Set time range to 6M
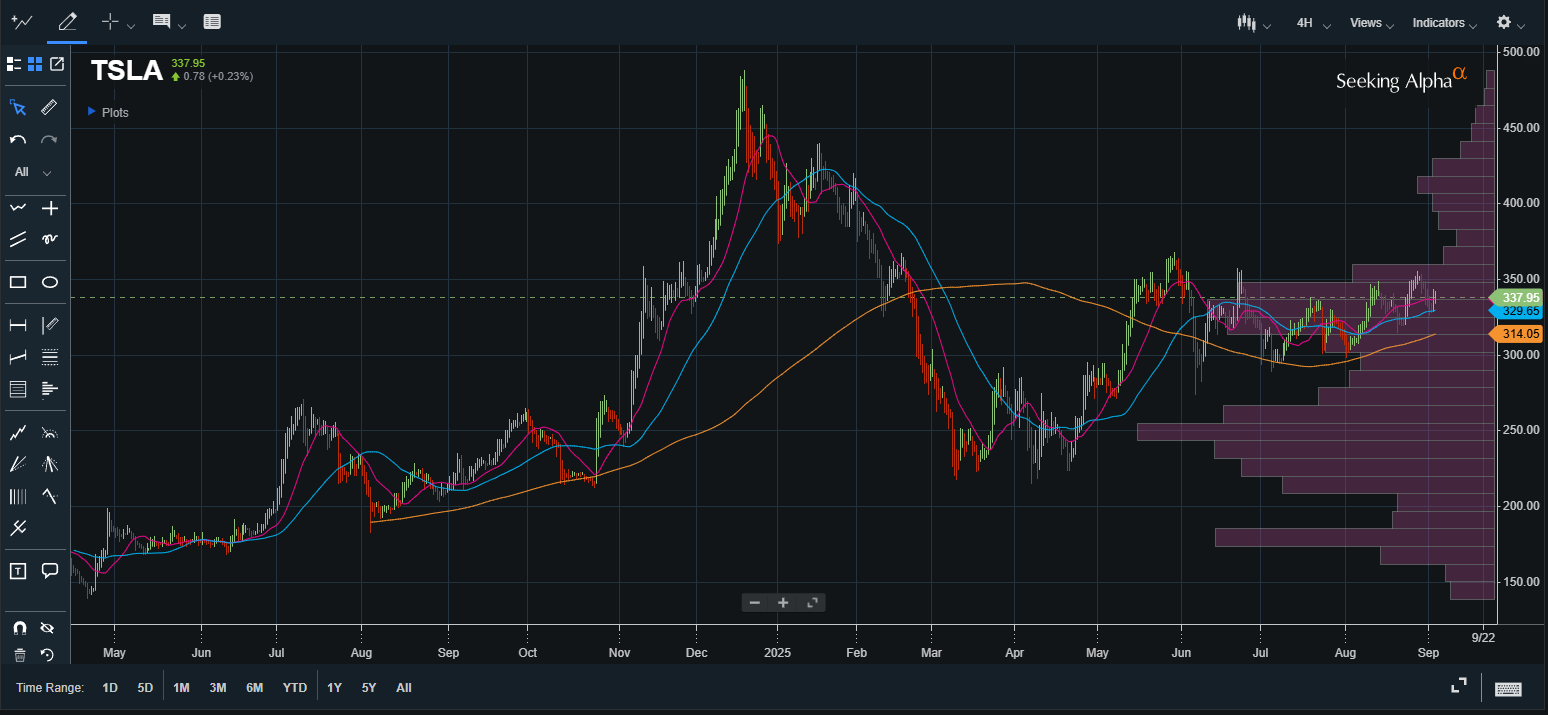Screen dimensions: 1548x715 tap(255, 688)
